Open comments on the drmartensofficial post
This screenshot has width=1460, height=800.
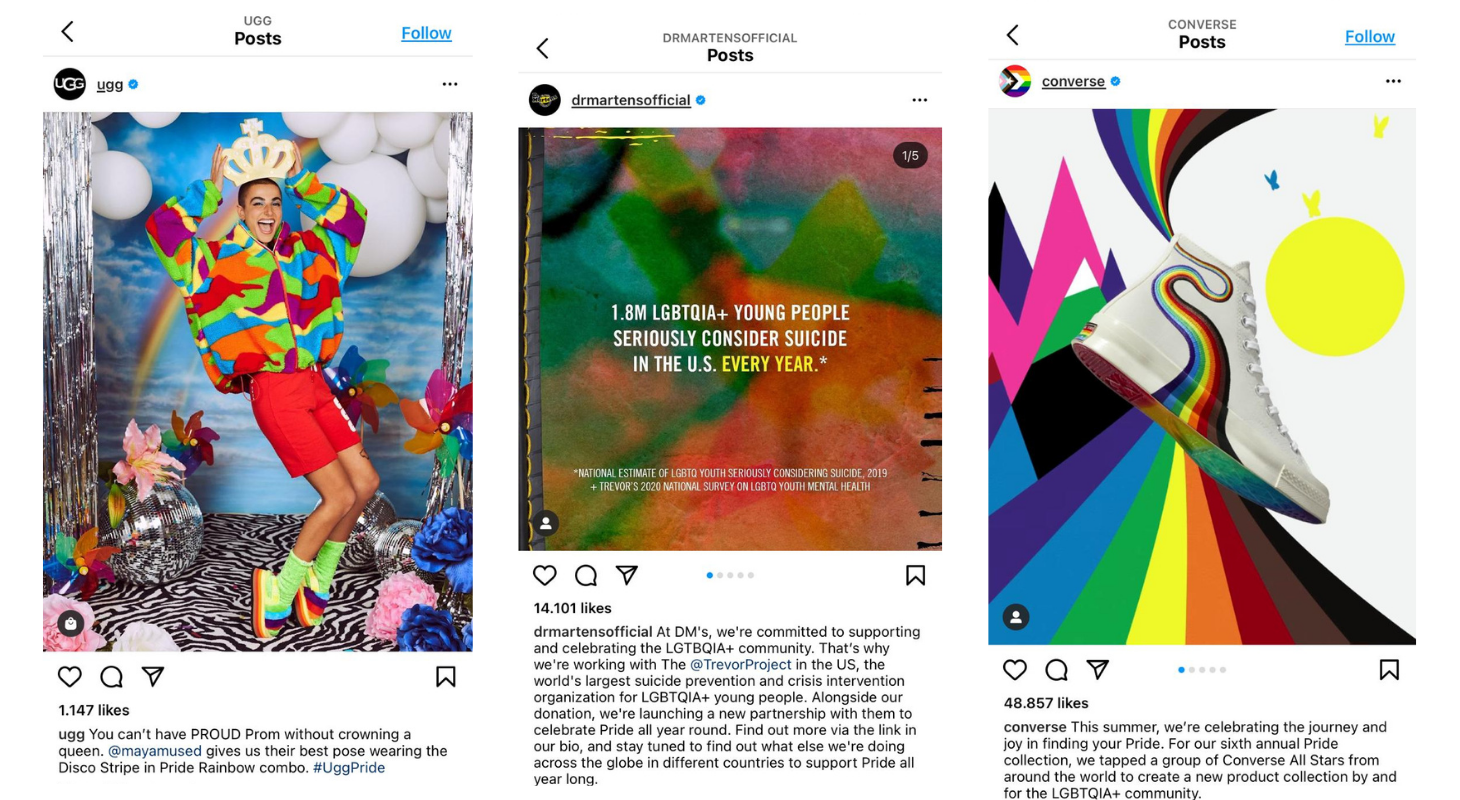(586, 576)
